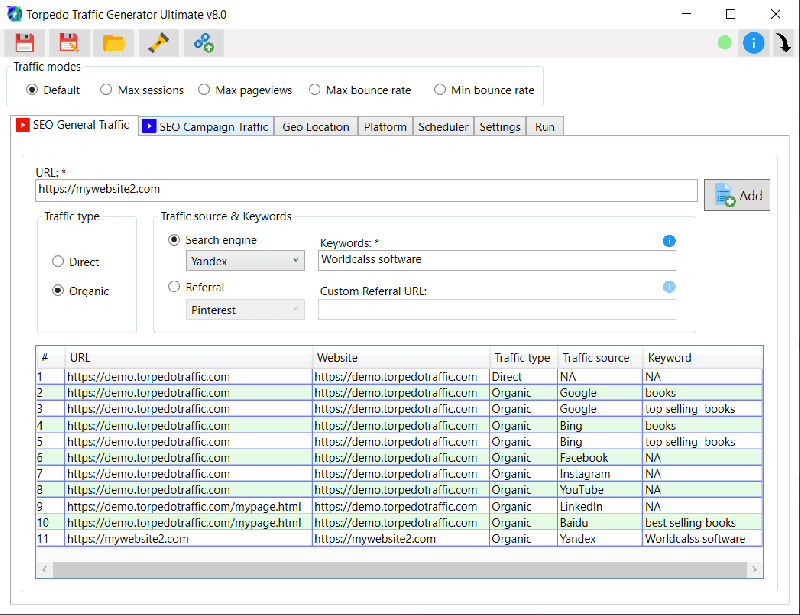Click the blue linked circles toolbar icon

(x=203, y=43)
